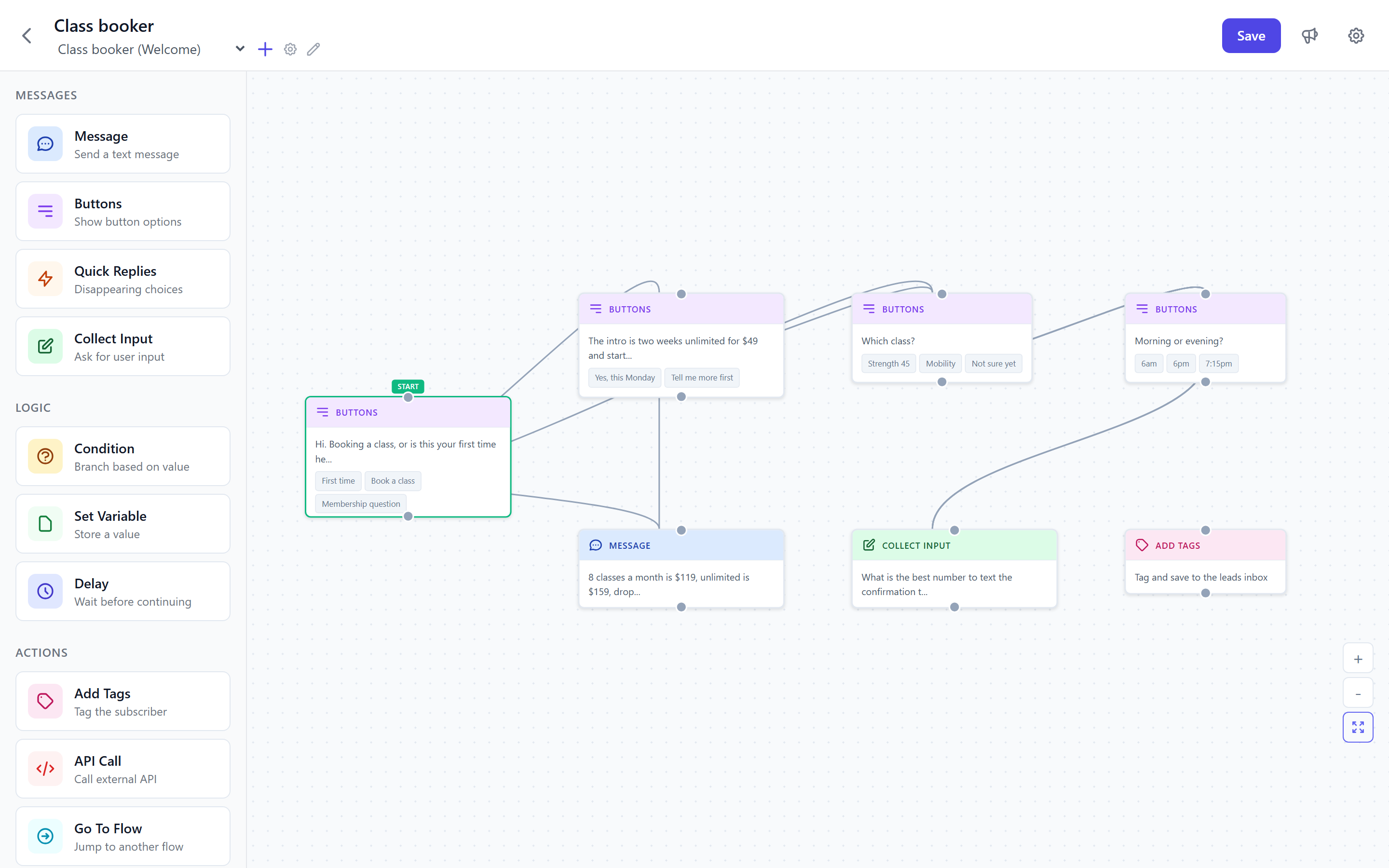This screenshot has height=868, width=1389.
Task: Click output port below the Add Tags node
Action: (x=1205, y=593)
